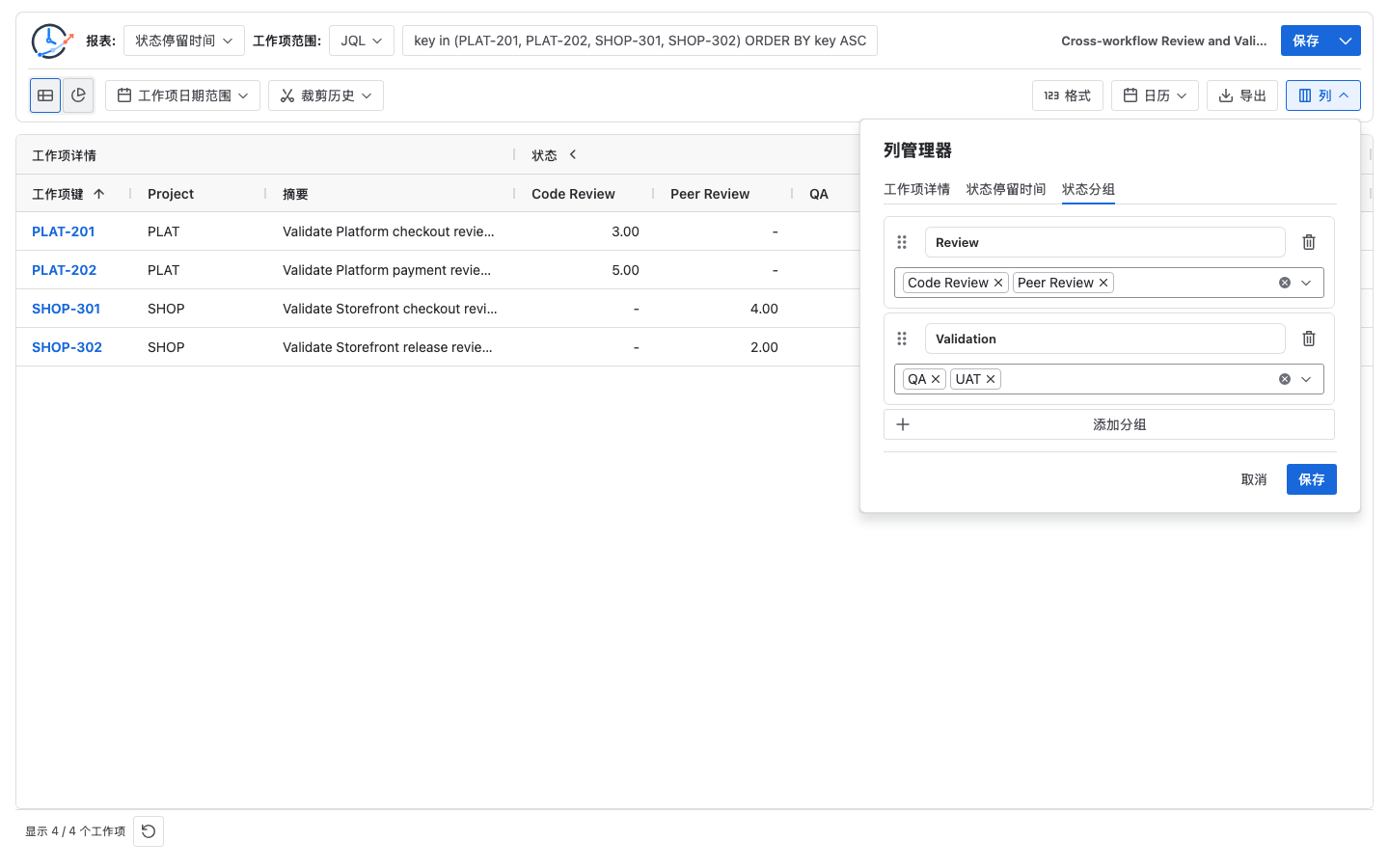This screenshot has width=1389, height=868.
Task: Clear all Validation group statuses
Action: tap(1285, 379)
